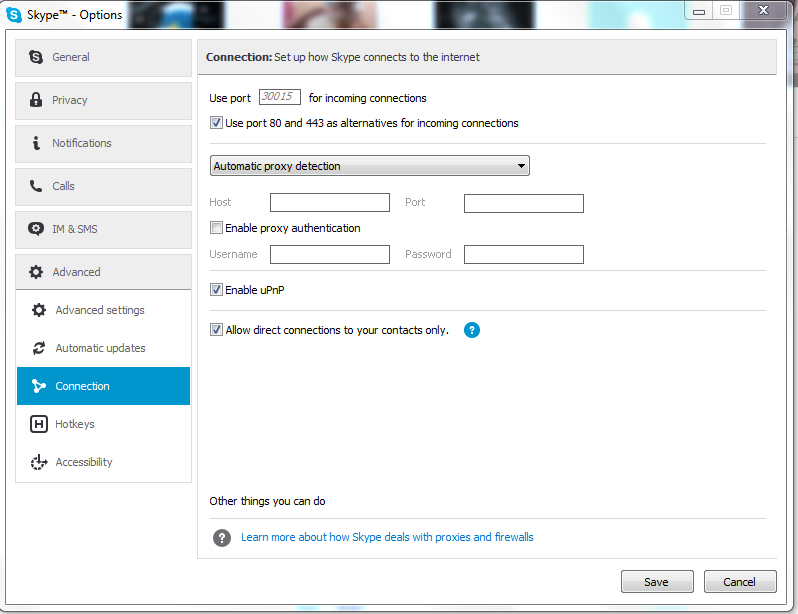Click the Connection nodes icon
Image resolution: width=798 pixels, height=614 pixels.
coord(39,386)
